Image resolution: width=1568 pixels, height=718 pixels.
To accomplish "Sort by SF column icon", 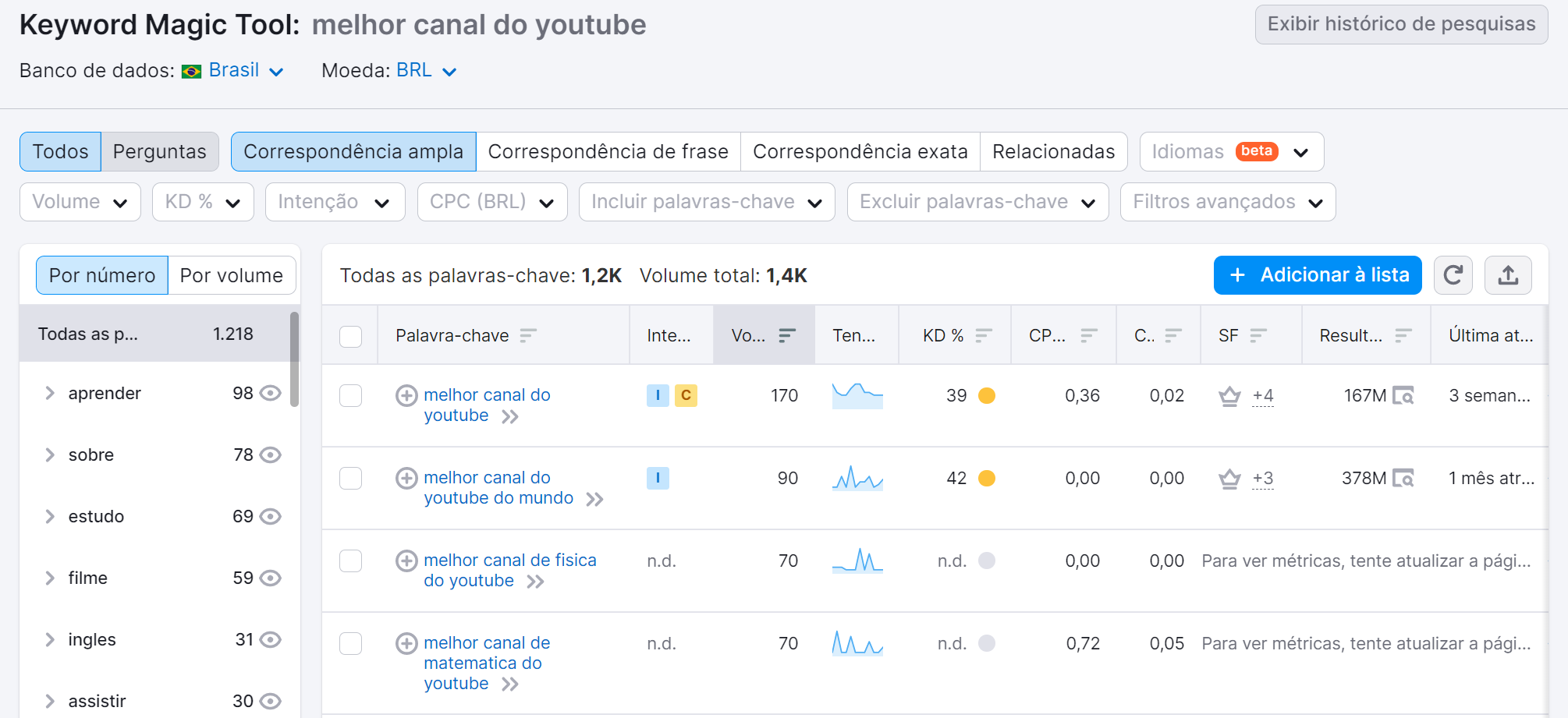I will 1258,335.
